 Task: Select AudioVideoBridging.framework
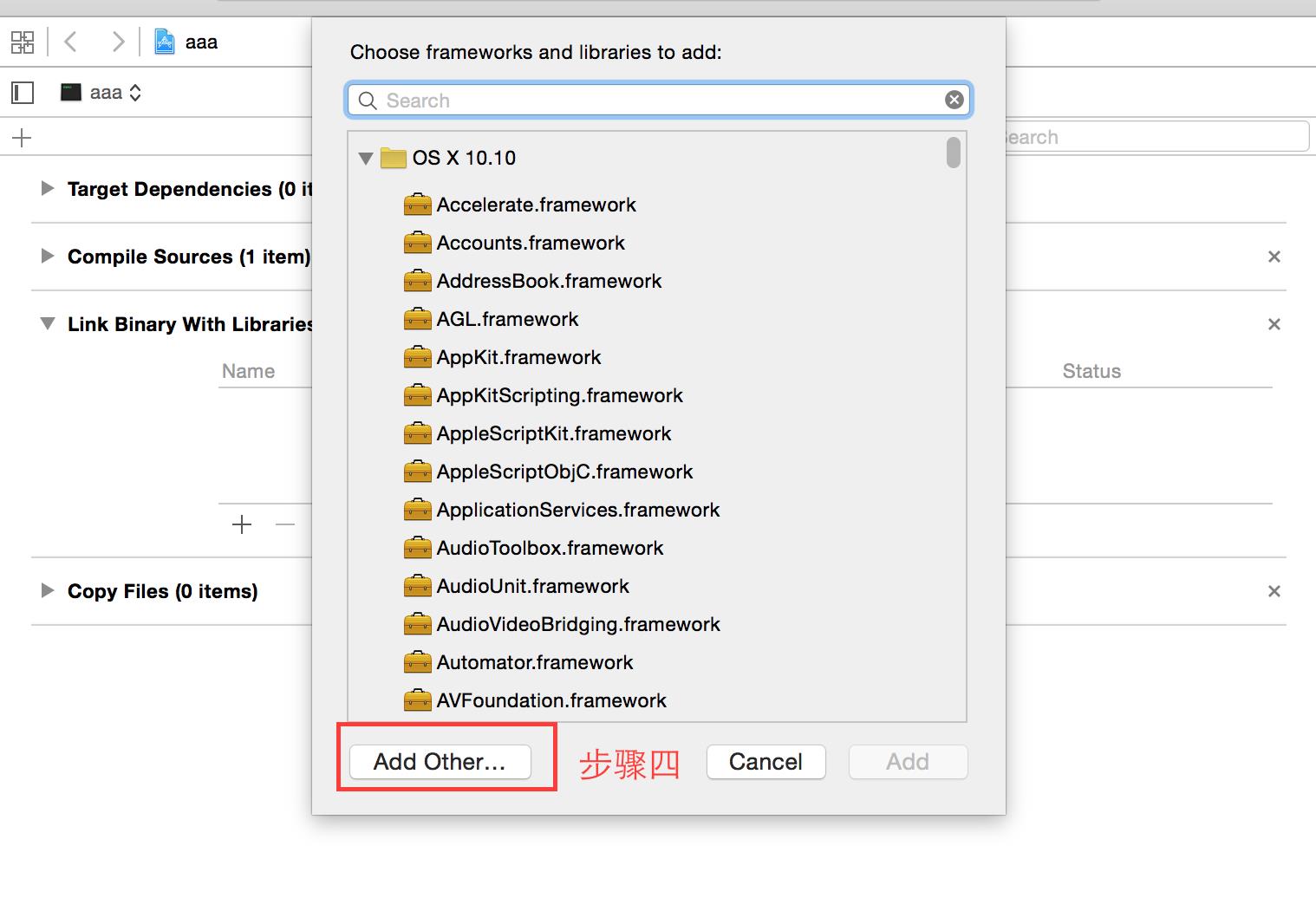tap(578, 624)
